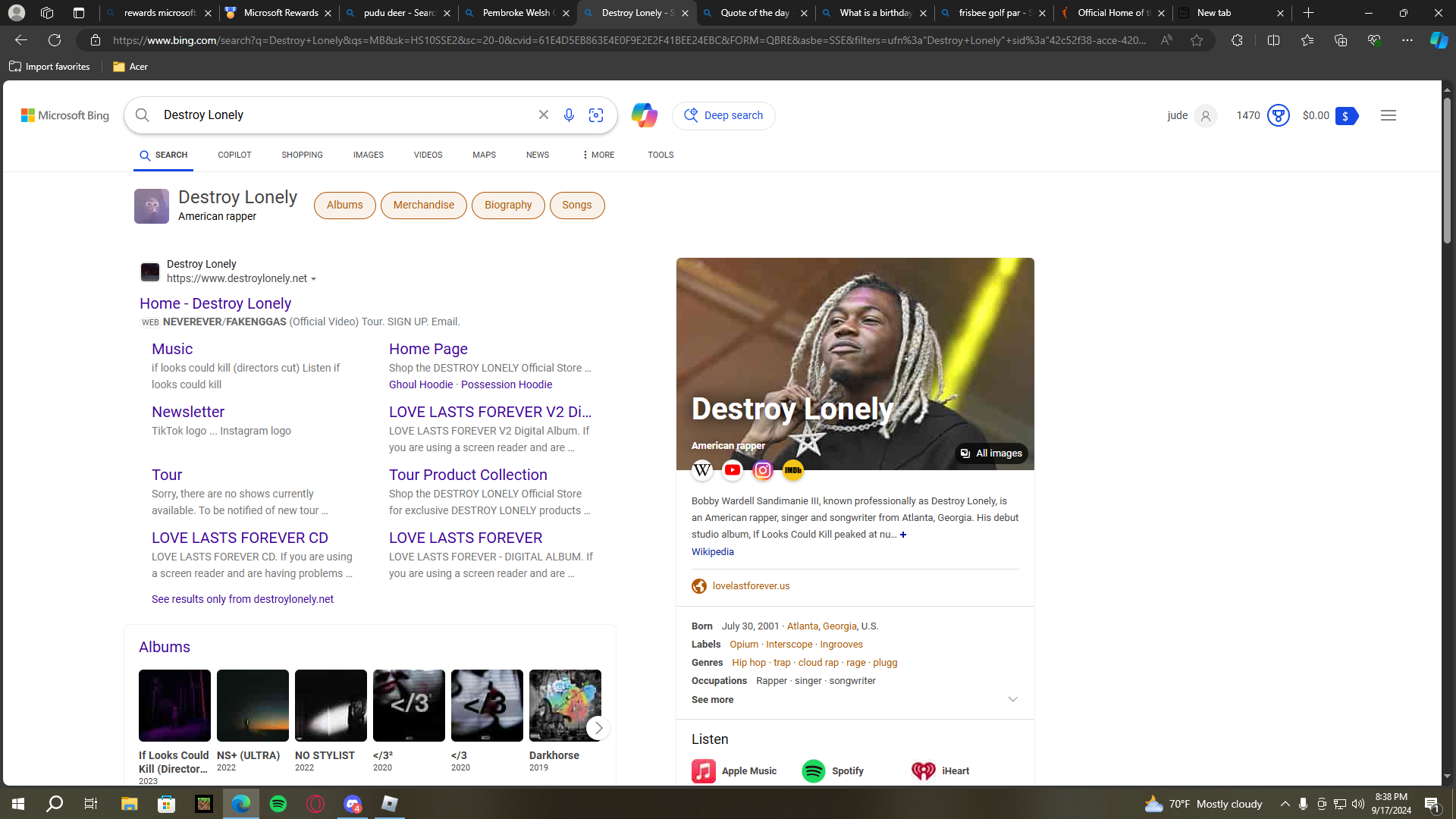
Task: Expand the See more details chevron
Action: 1012,699
